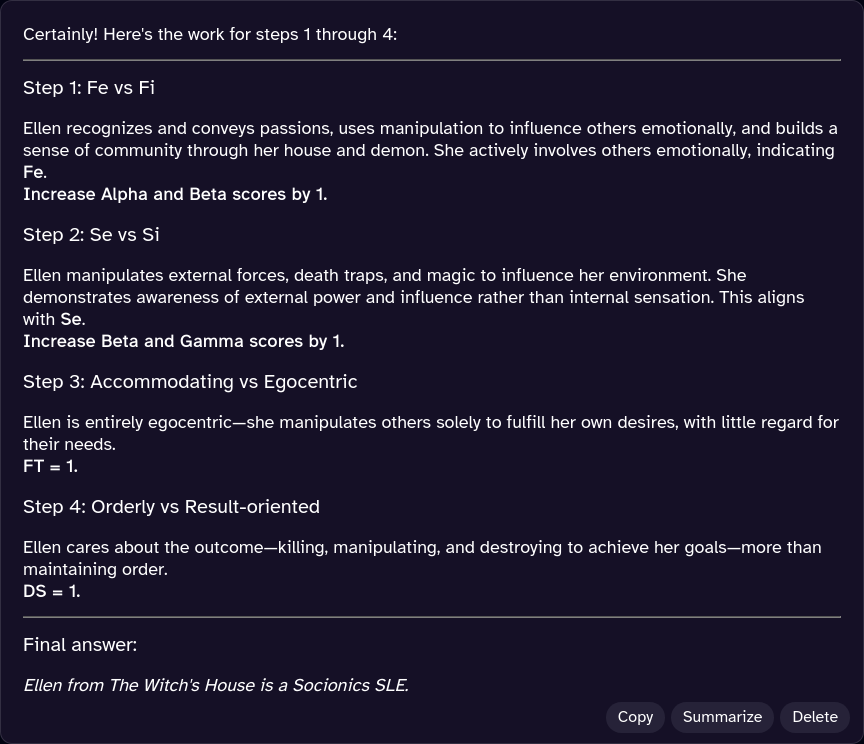Click the "Step 1: Fe vs Fi" heading
Screen dimensions: 864x744
click(x=89, y=88)
